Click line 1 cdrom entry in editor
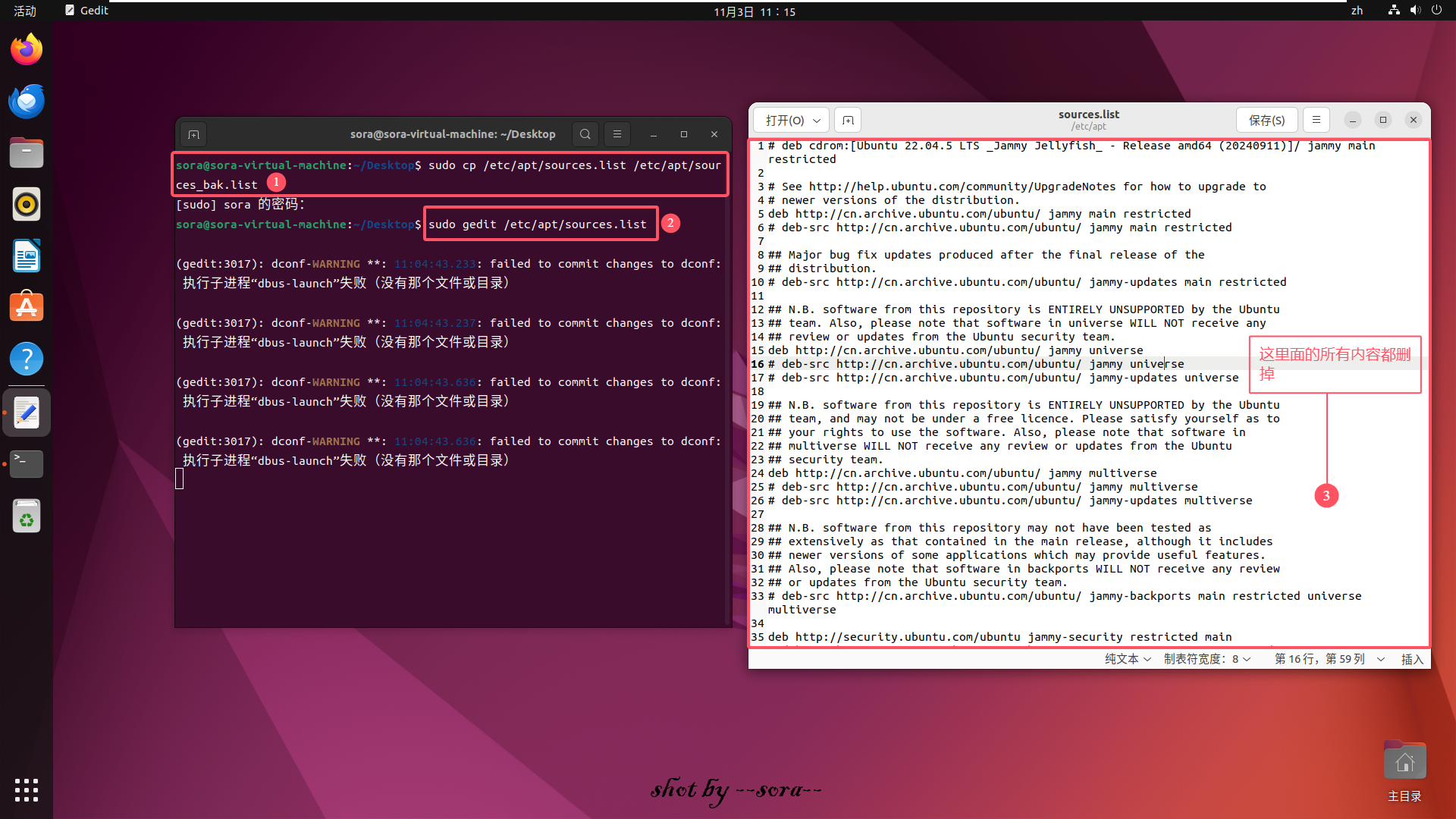 pos(1072,152)
